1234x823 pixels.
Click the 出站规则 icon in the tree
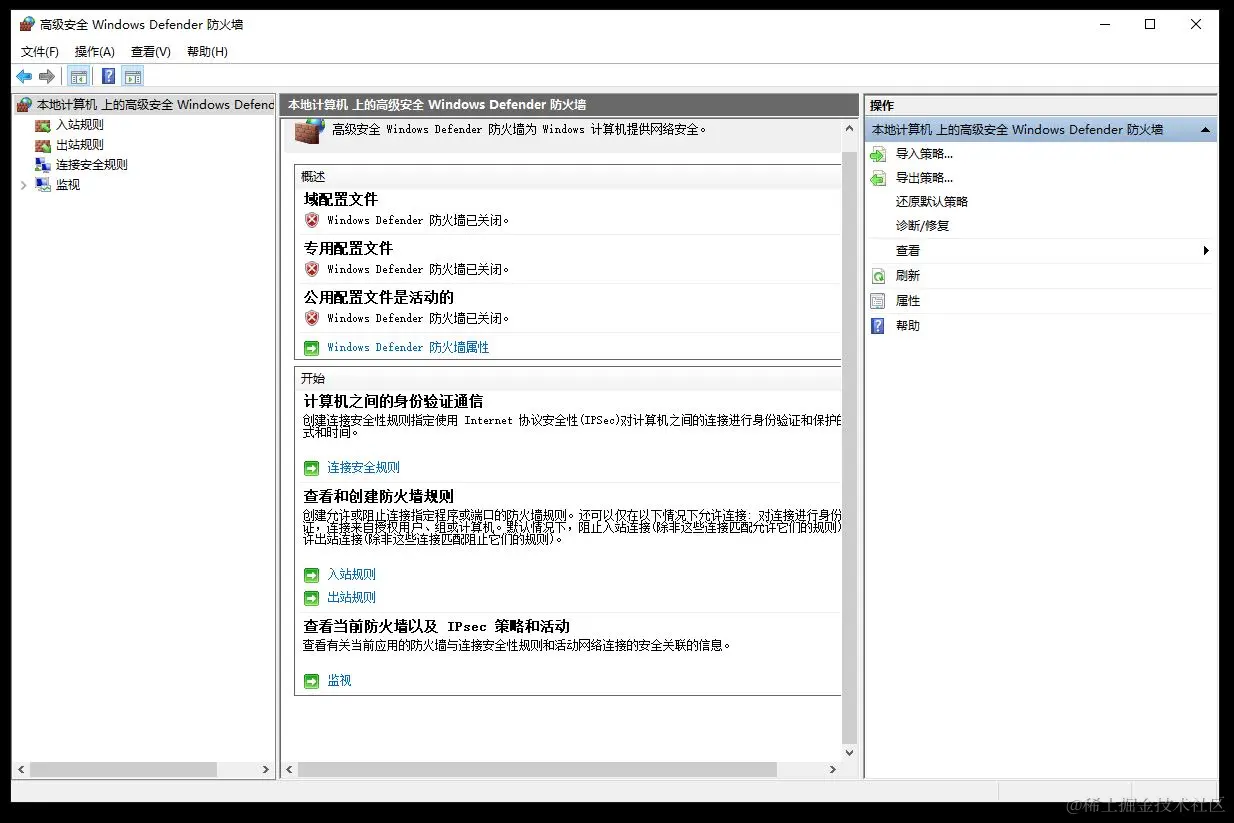click(x=42, y=145)
